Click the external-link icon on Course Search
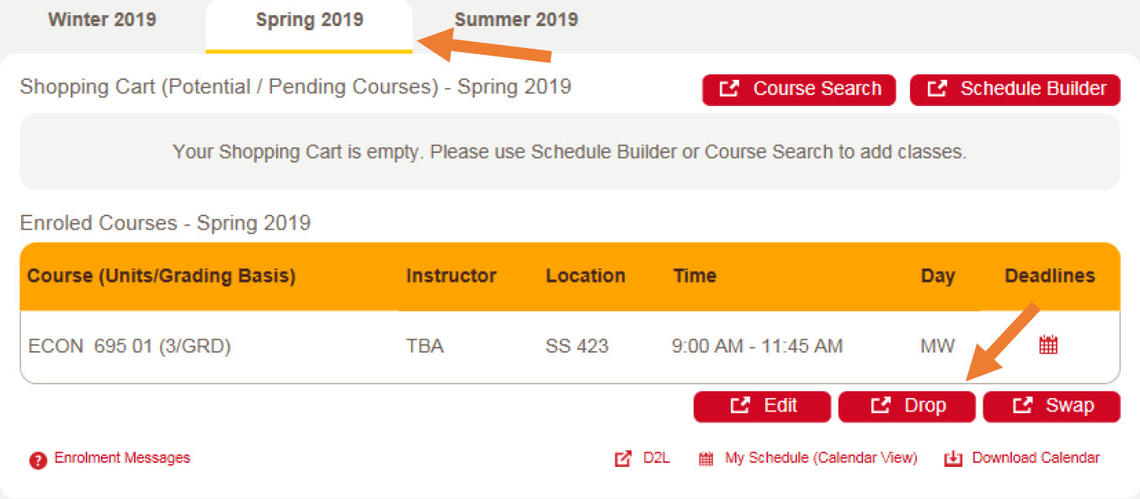Screen dimensions: 1140x499 (x=729, y=89)
